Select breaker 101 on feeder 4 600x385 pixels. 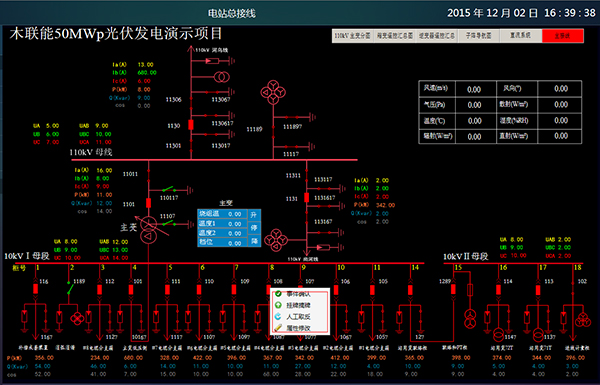(131, 290)
